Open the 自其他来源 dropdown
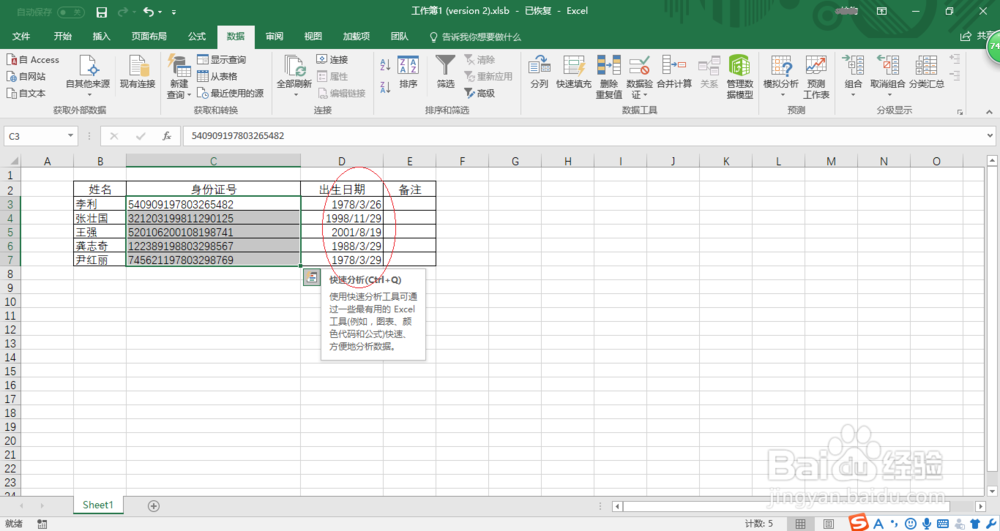The height and width of the screenshot is (531, 1000). tap(88, 75)
